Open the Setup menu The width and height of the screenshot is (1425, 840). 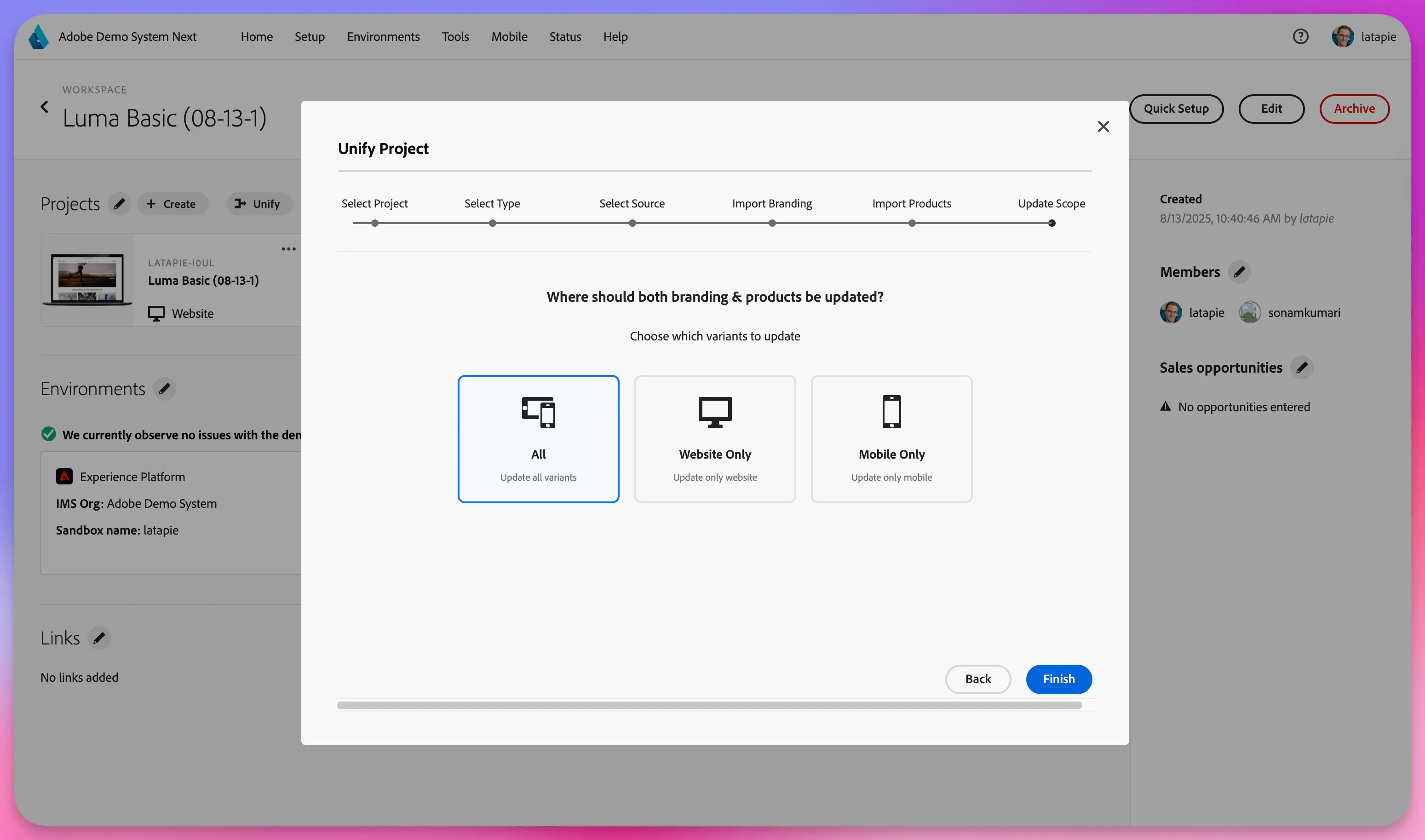[x=310, y=37]
